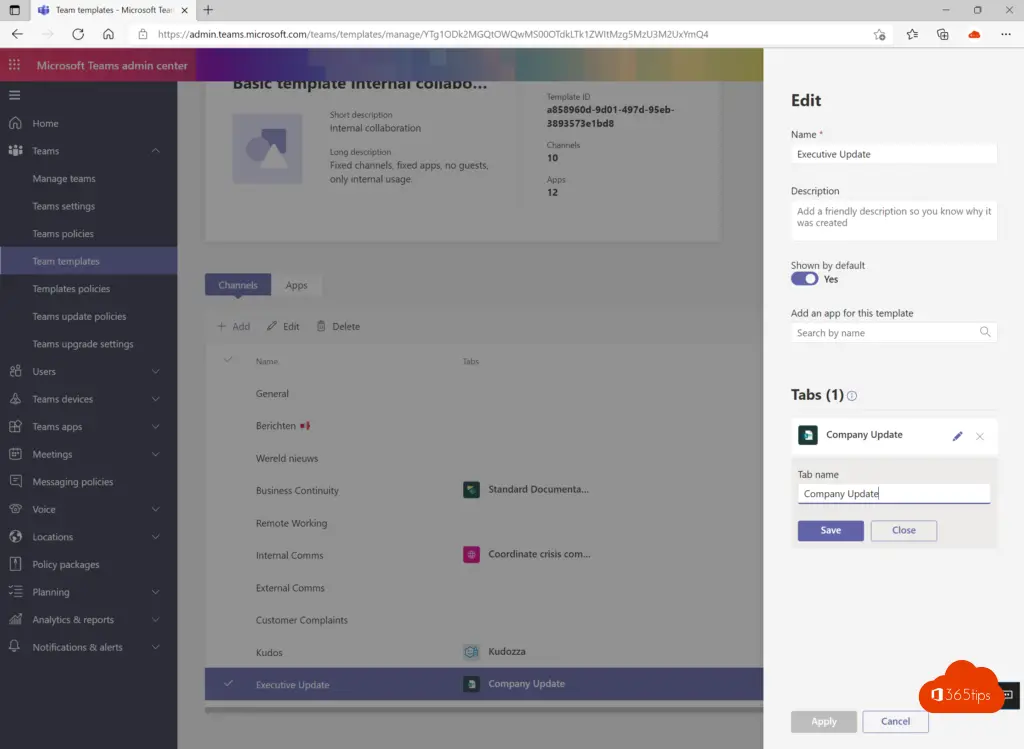The height and width of the screenshot is (749, 1024).
Task: Toggle the select-all channels checkmark
Action: pyautogui.click(x=228, y=360)
